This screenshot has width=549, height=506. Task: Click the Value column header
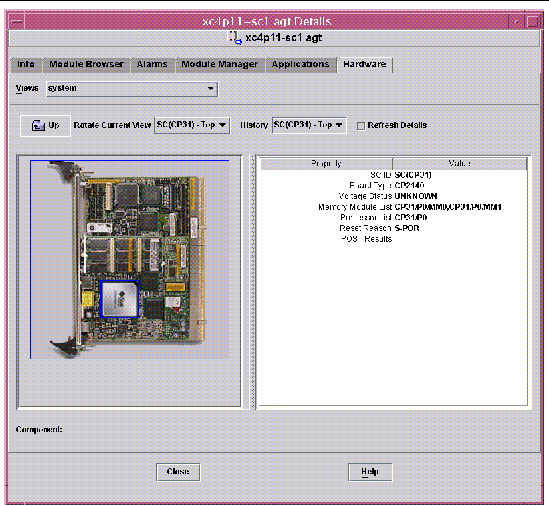tap(460, 164)
